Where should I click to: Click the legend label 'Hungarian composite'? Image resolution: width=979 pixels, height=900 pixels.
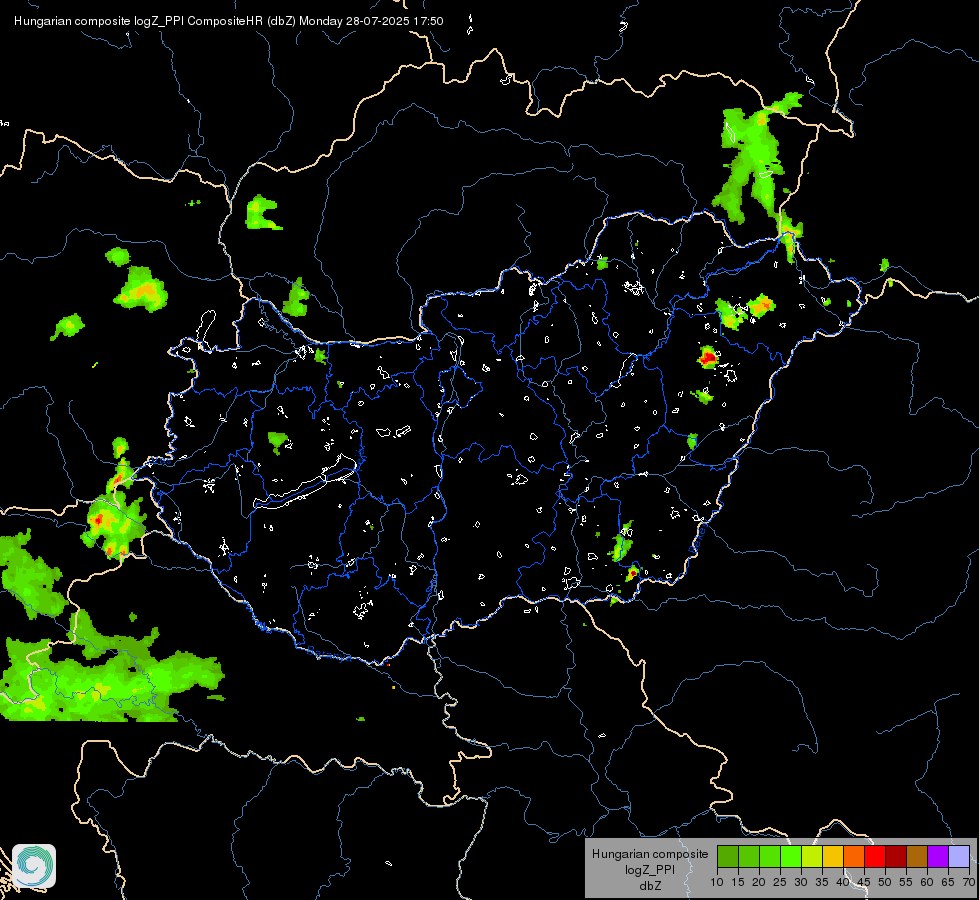[650, 854]
